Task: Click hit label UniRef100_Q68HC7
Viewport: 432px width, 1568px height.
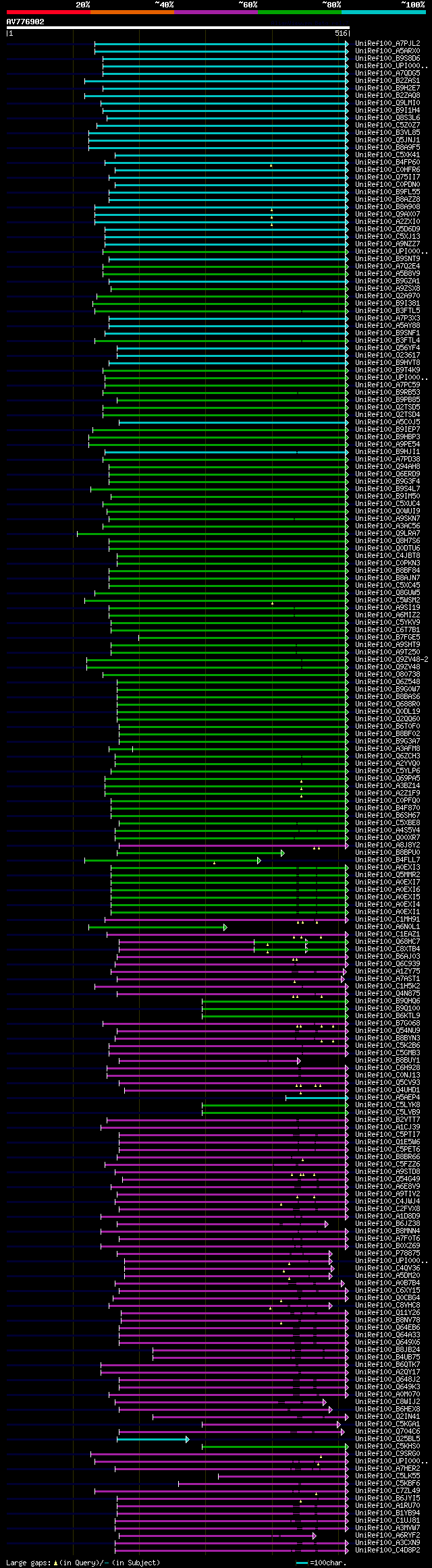Action: [x=387, y=942]
